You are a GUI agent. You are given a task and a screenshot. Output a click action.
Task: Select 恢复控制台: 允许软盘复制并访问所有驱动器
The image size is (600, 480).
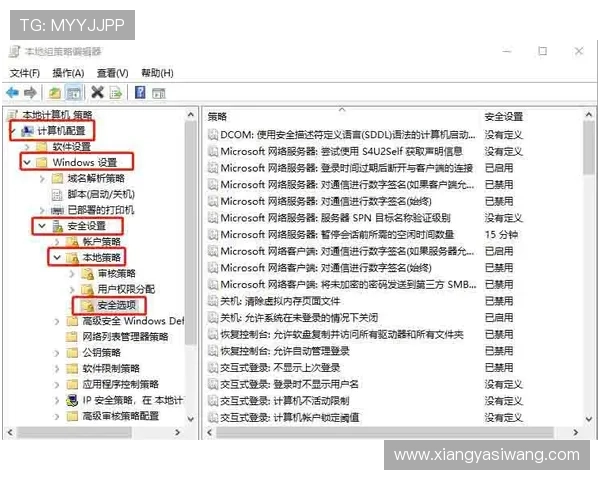coord(342,334)
